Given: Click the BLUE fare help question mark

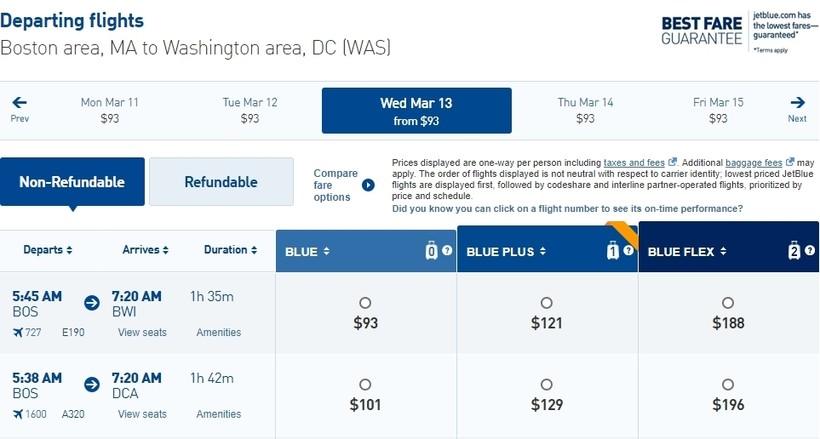Looking at the screenshot, I should pyautogui.click(x=447, y=251).
